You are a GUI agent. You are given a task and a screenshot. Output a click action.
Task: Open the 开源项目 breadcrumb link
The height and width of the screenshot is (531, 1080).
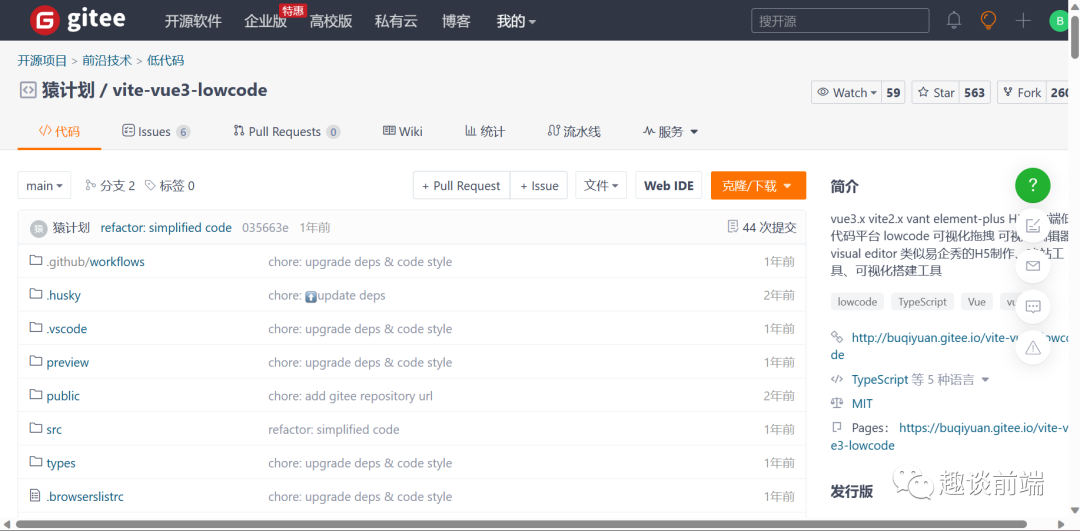tap(43, 61)
